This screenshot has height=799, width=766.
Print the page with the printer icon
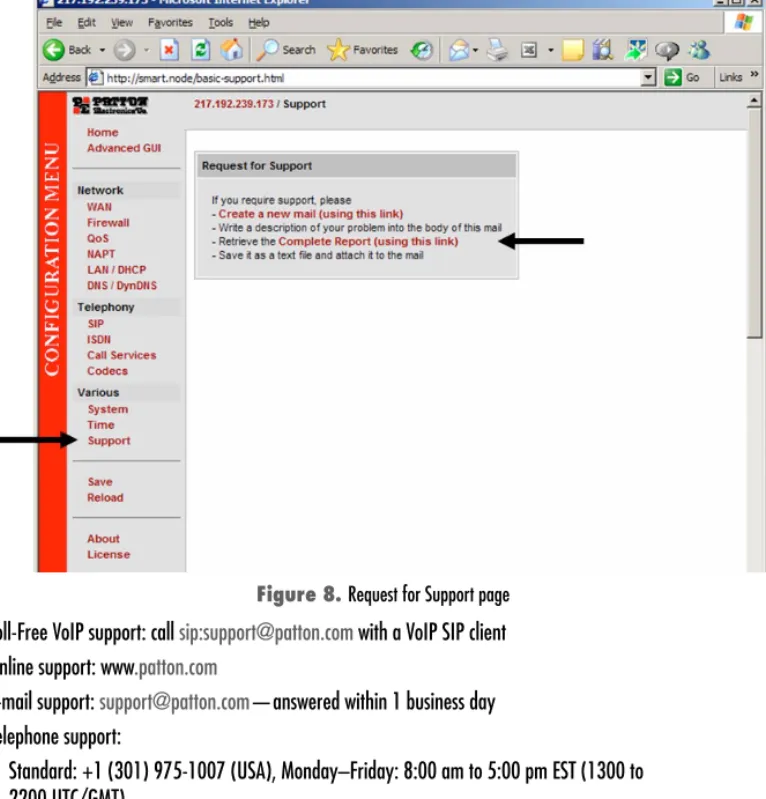(497, 50)
